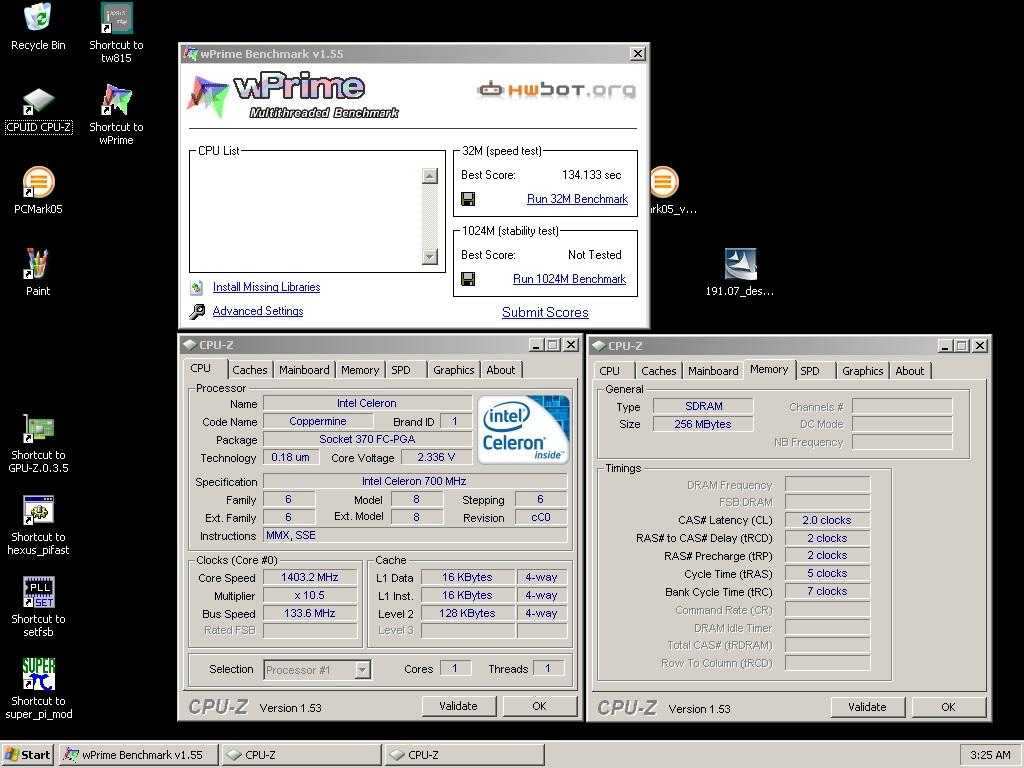
Task: Click the HWBOT.org logo in wPrime
Action: 556,89
